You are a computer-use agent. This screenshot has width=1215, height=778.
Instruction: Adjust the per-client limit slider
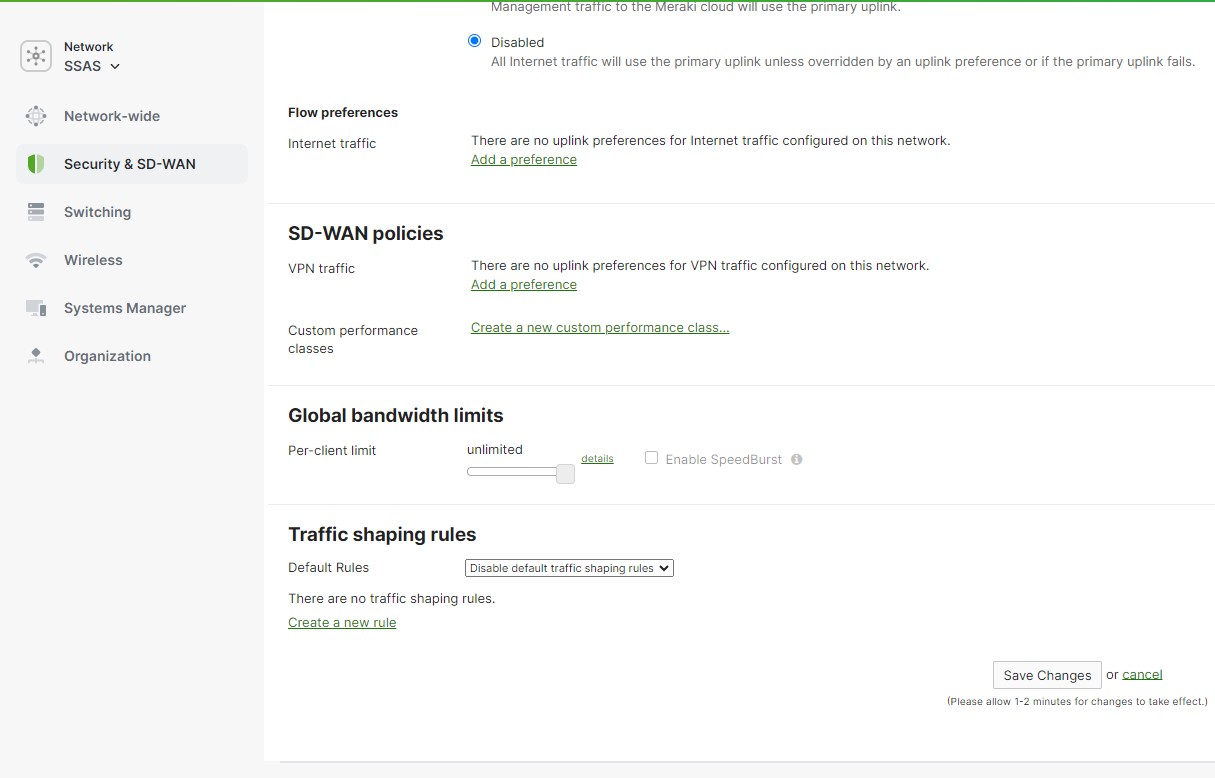[564, 473]
